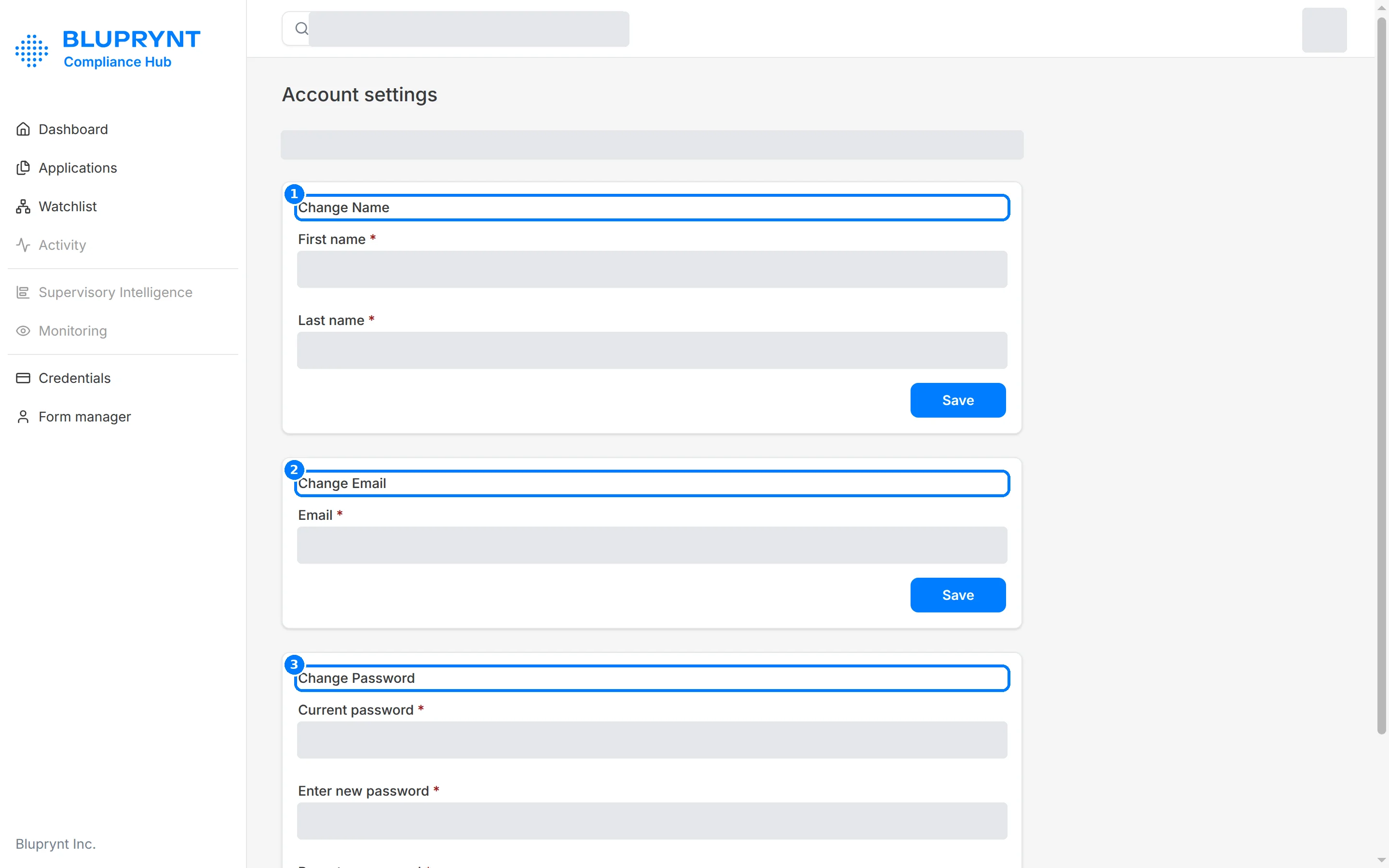Click the magnifier search icon
Screen dimensions: 1389x868
[301, 28]
